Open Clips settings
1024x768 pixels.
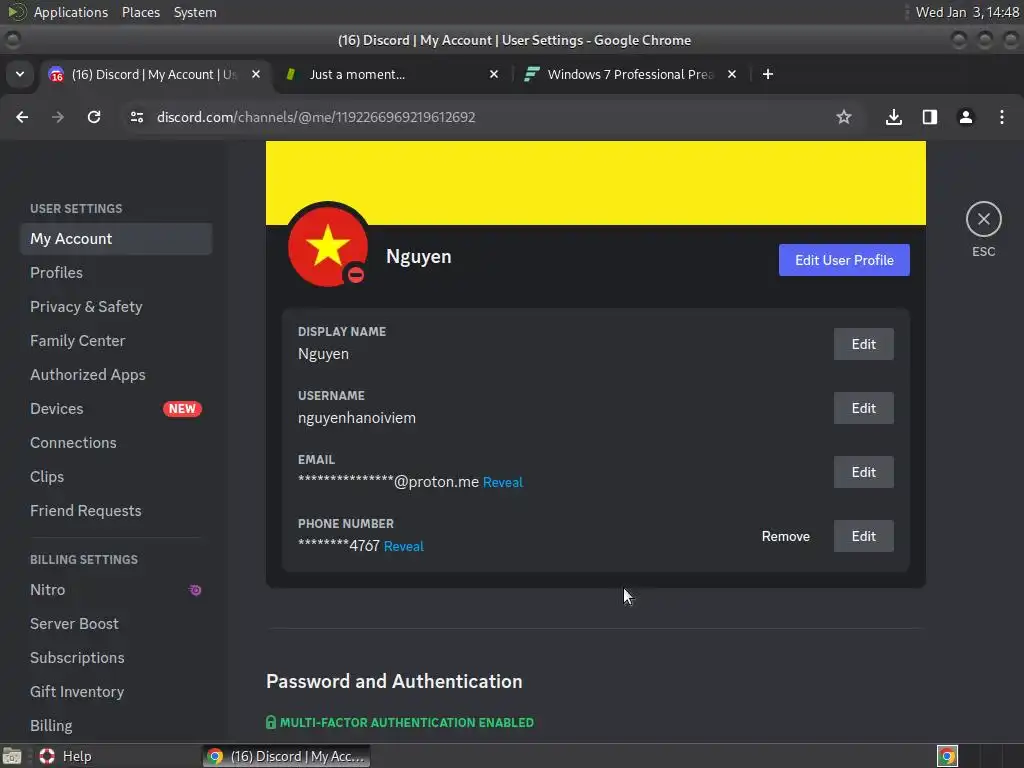click(116, 477)
